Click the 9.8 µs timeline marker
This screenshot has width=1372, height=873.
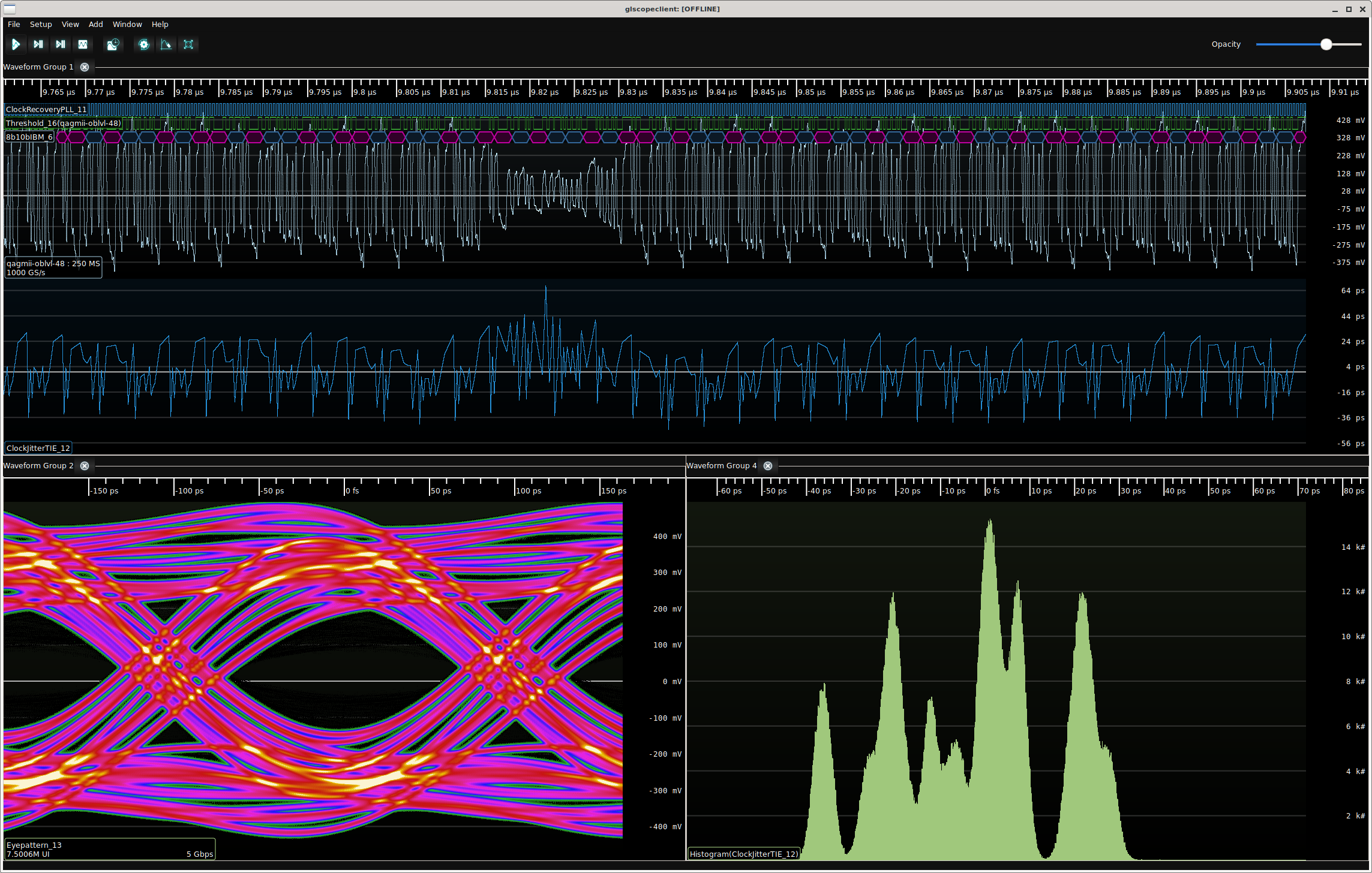coord(365,92)
